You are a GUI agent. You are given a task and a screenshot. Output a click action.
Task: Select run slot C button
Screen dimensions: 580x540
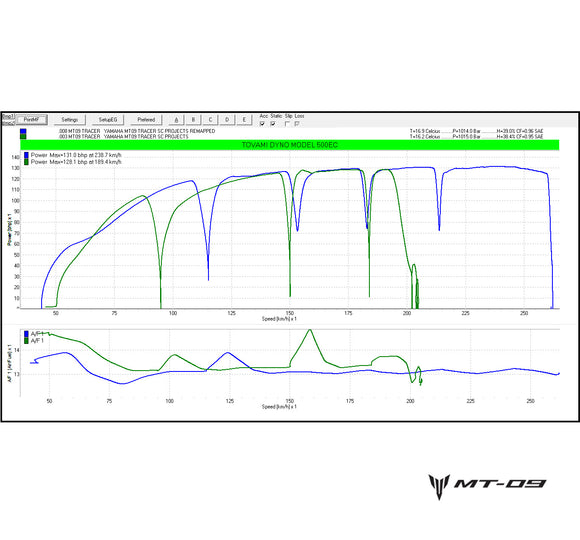tap(210, 119)
